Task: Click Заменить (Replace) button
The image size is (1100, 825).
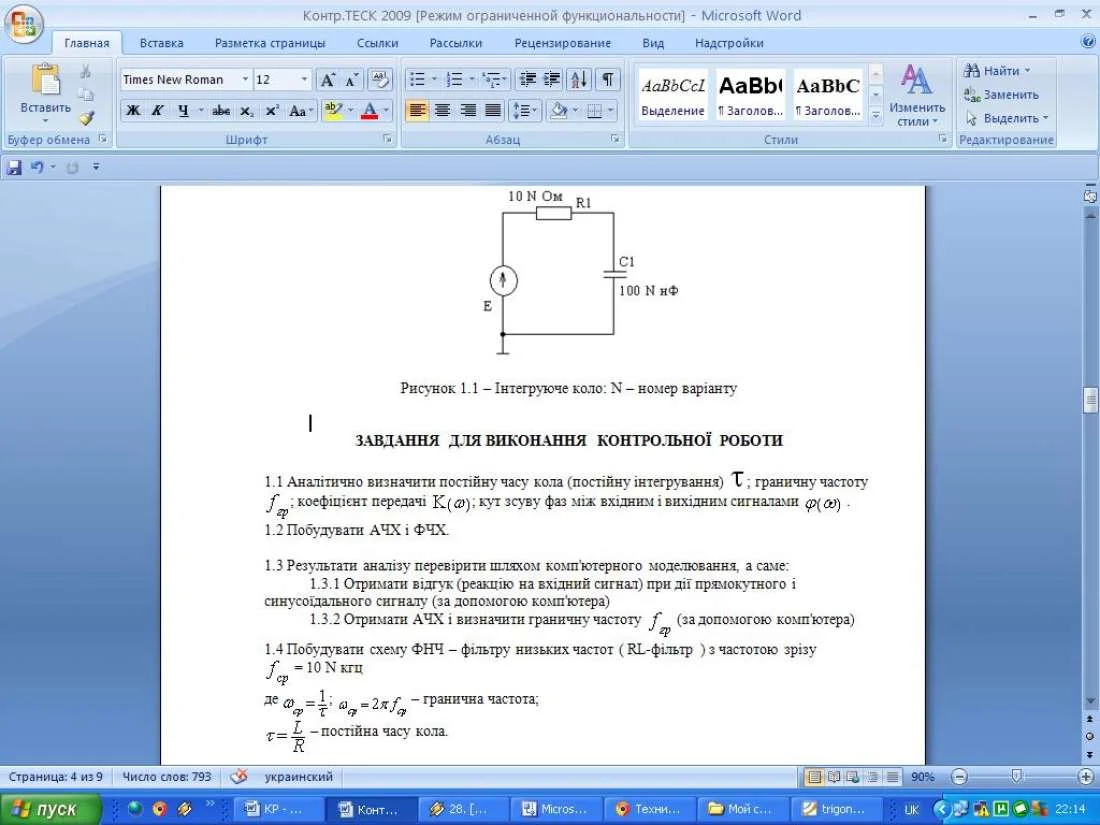Action: coord(1001,95)
